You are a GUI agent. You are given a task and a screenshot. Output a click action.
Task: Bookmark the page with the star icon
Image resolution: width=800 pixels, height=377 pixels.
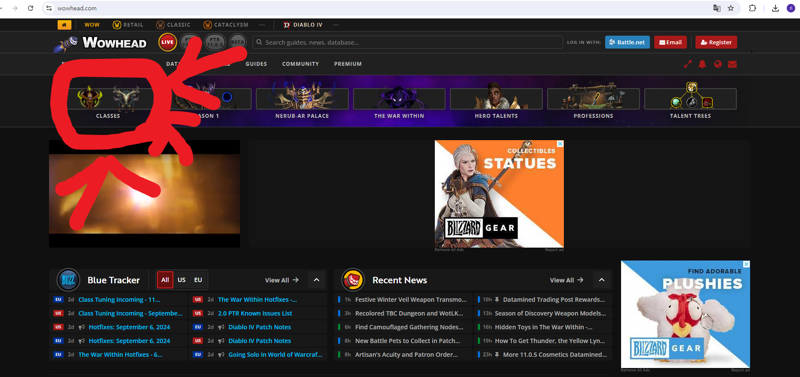(x=731, y=8)
